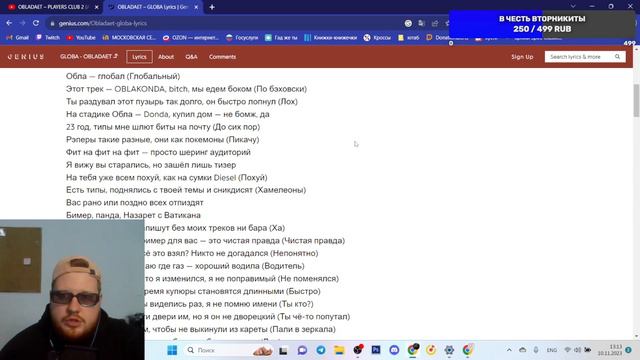
Task: Open the notification badge beside the clock
Action: pos(629,350)
